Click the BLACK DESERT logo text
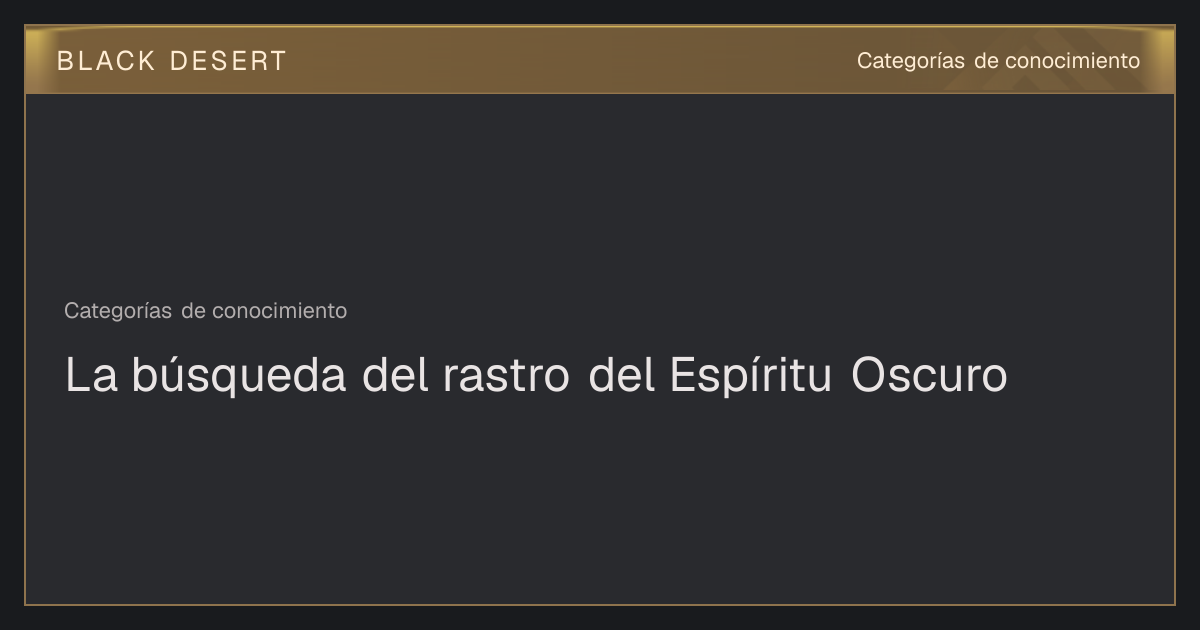The width and height of the screenshot is (1200, 630). (172, 61)
